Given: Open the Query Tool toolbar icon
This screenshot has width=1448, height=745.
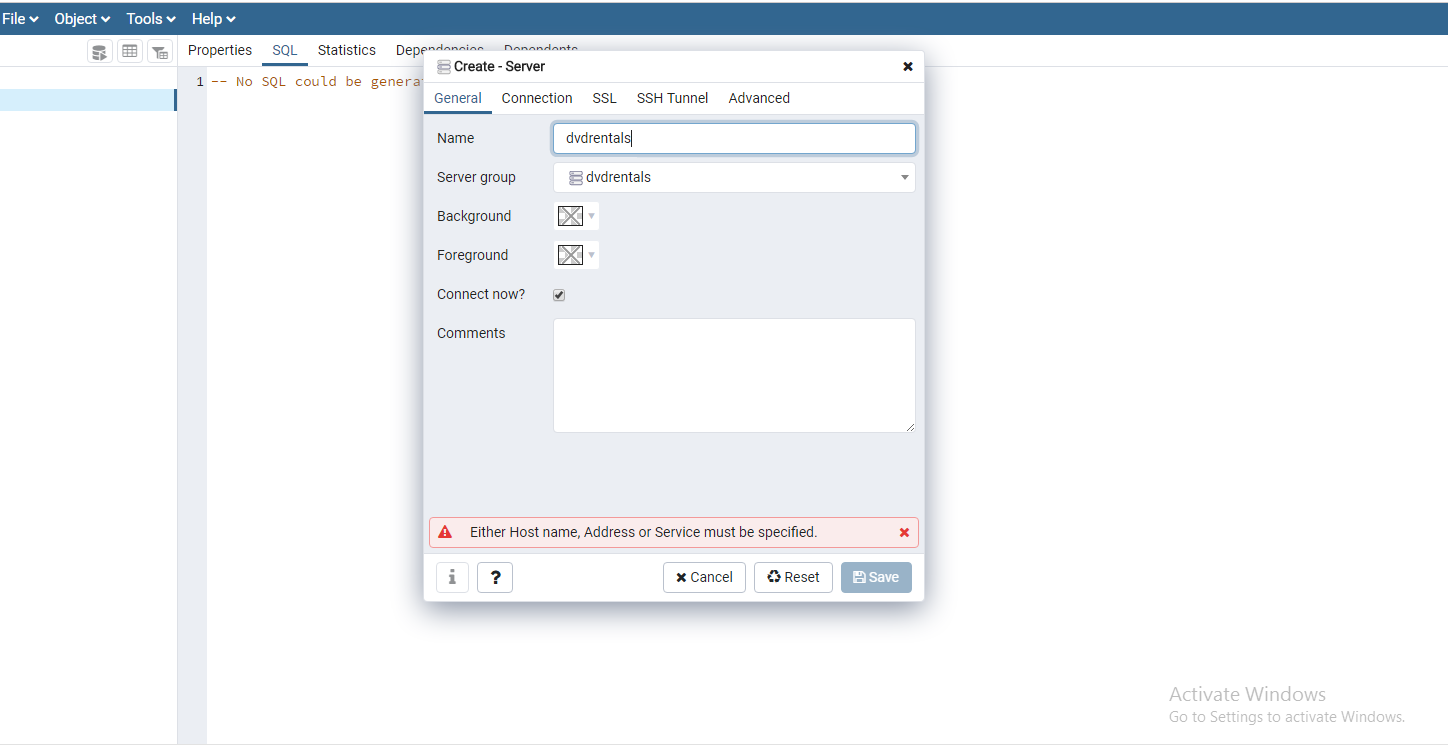Looking at the screenshot, I should point(100,52).
